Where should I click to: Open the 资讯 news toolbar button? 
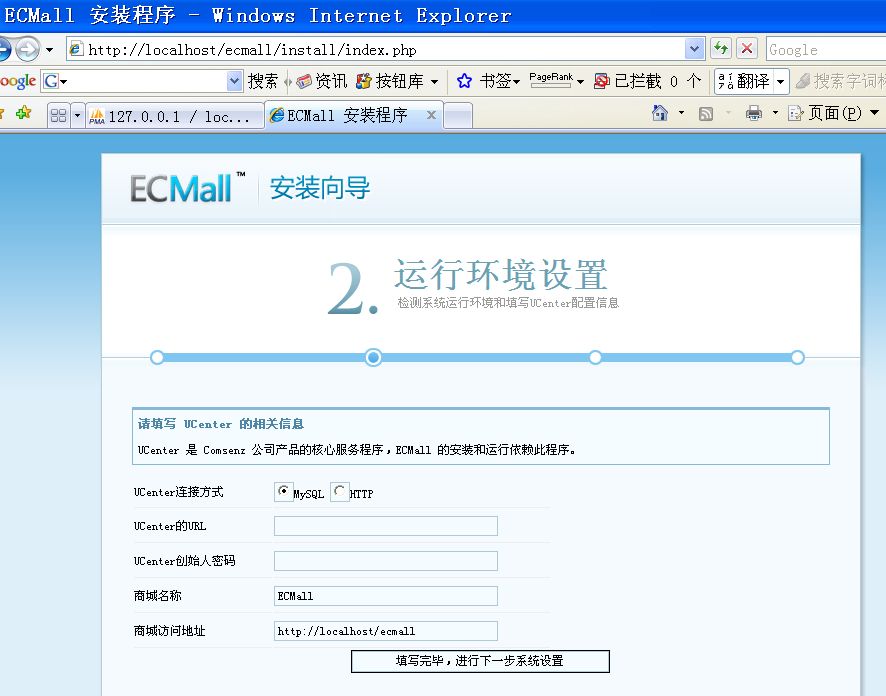(x=322, y=81)
